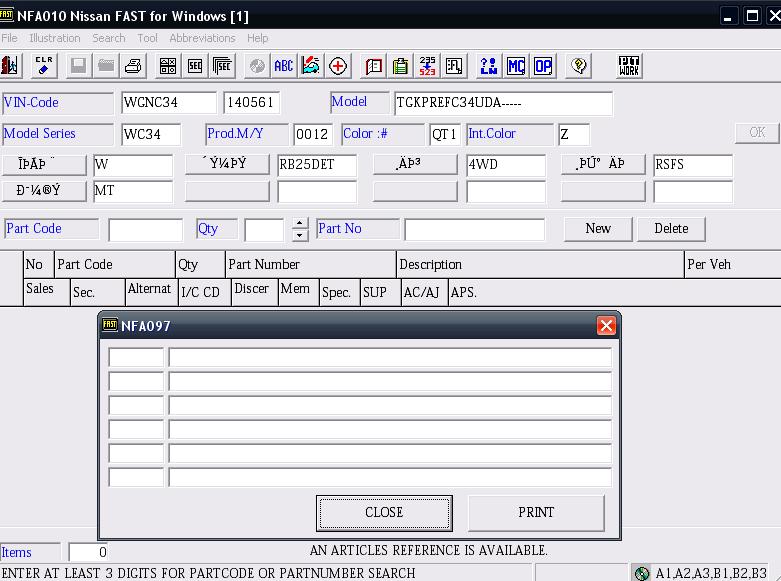Open the File menu

9,38
